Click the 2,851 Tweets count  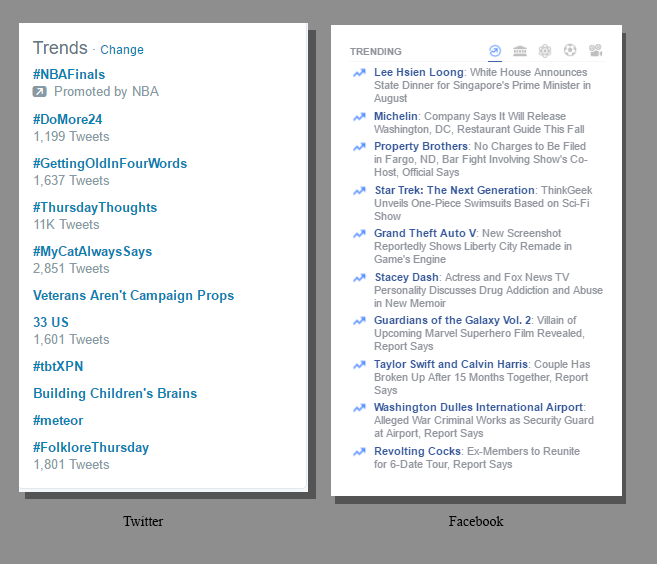71,269
